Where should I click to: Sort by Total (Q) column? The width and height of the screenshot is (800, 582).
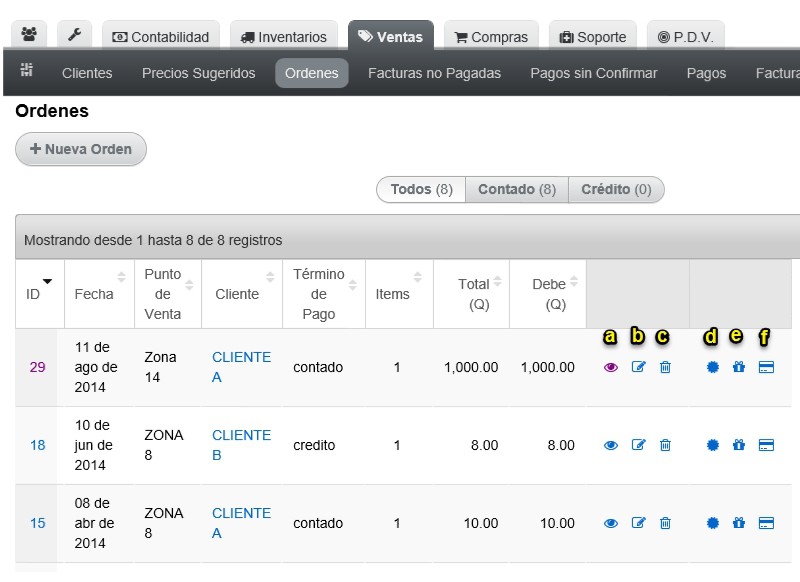click(x=471, y=294)
